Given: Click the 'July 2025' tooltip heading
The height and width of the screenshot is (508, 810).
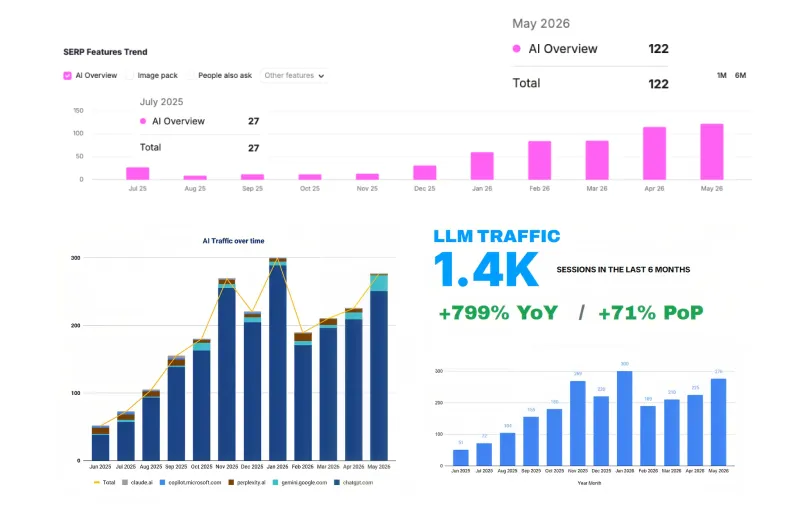Looking at the screenshot, I should click(x=162, y=102).
